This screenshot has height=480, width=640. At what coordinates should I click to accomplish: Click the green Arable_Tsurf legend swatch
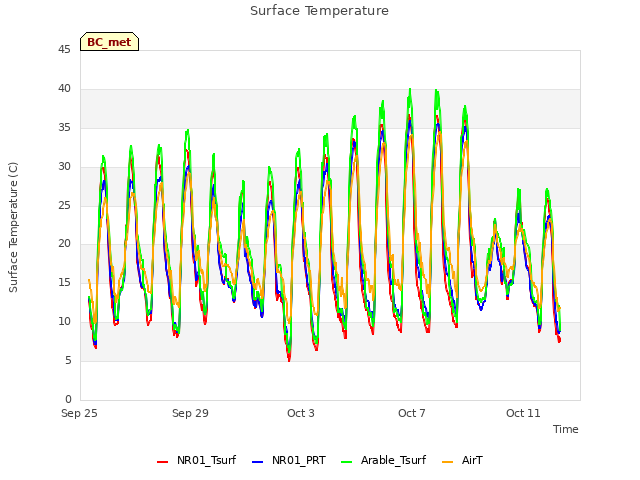[x=347, y=462]
